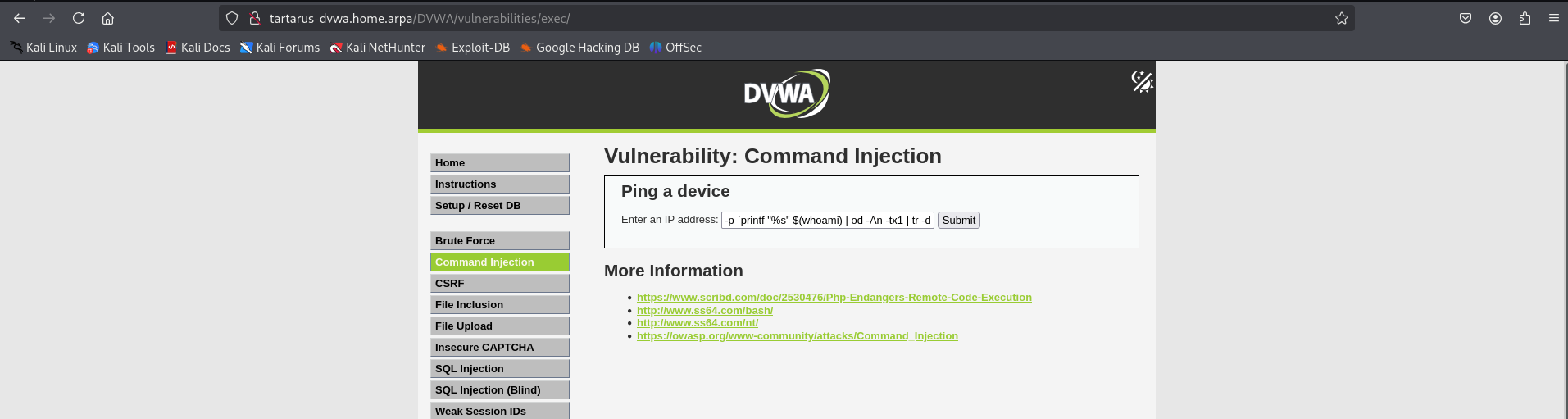The image size is (1568, 419).
Task: Open the Exploit-DB bookmark
Action: pyautogui.click(x=472, y=48)
